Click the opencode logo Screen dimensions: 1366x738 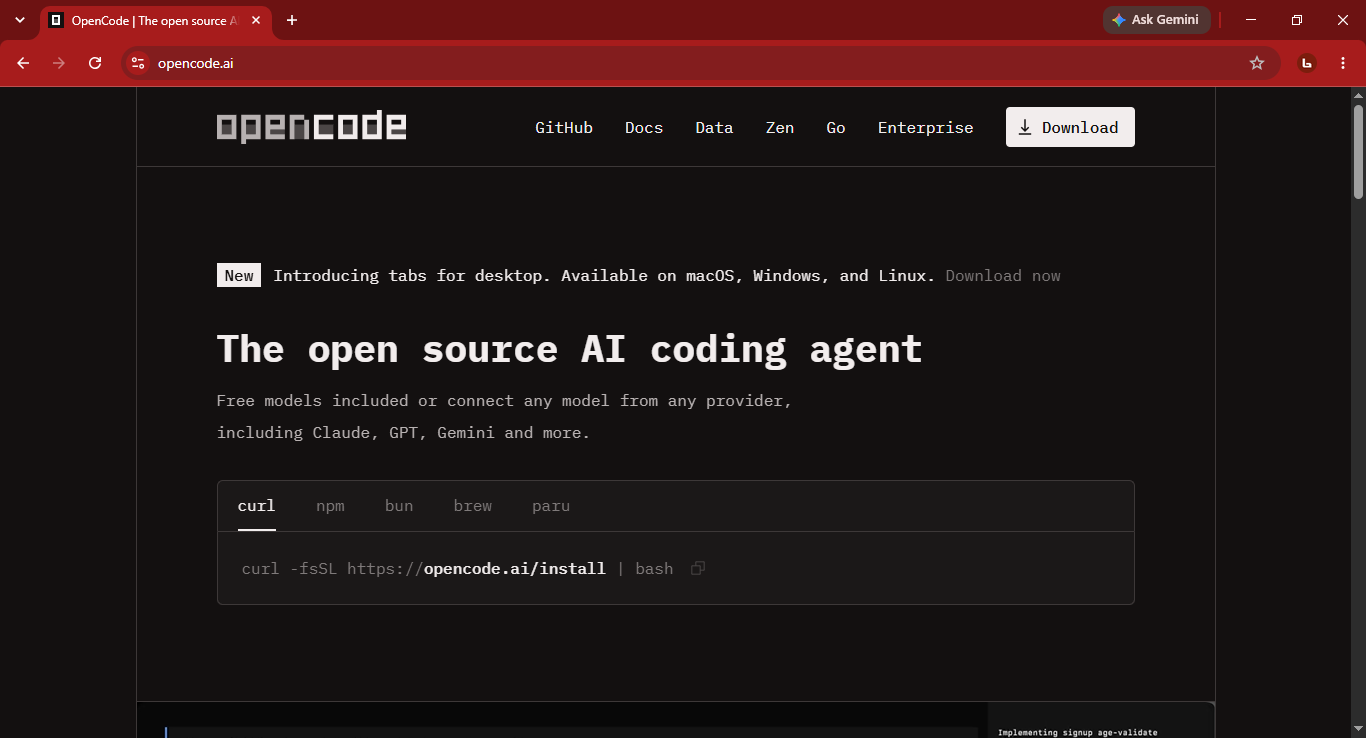pyautogui.click(x=311, y=127)
